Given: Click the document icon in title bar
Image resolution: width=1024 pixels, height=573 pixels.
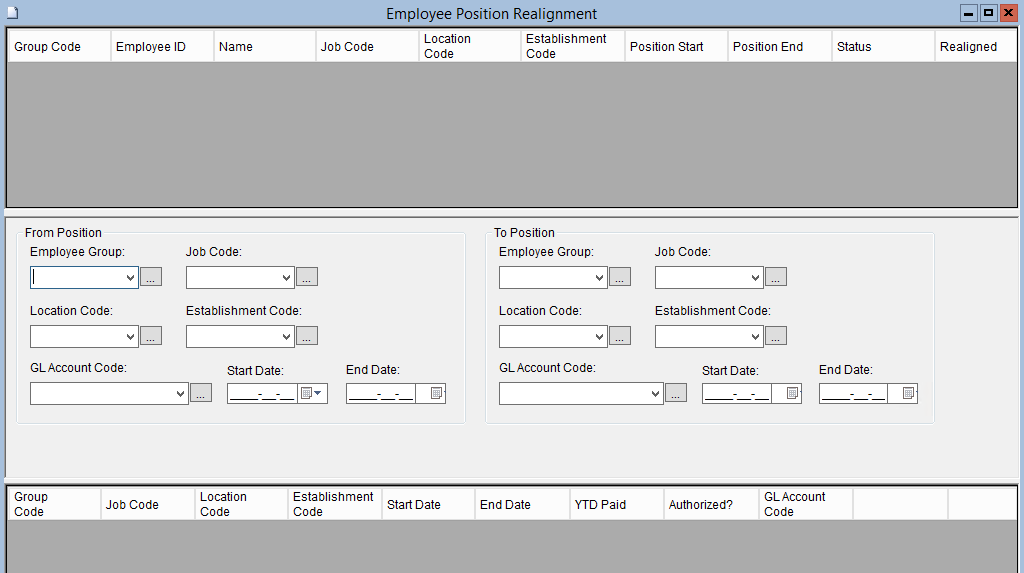Looking at the screenshot, I should (13, 13).
